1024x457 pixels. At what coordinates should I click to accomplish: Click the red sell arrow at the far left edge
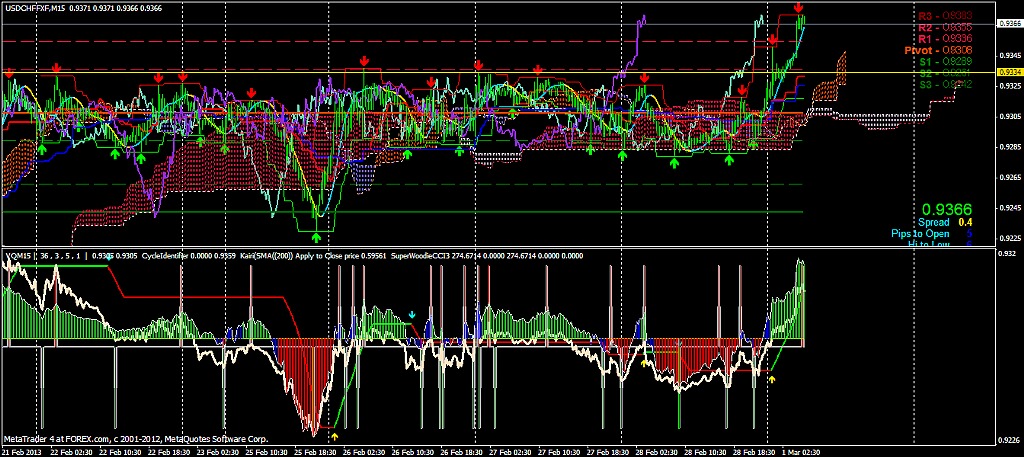tap(9, 73)
